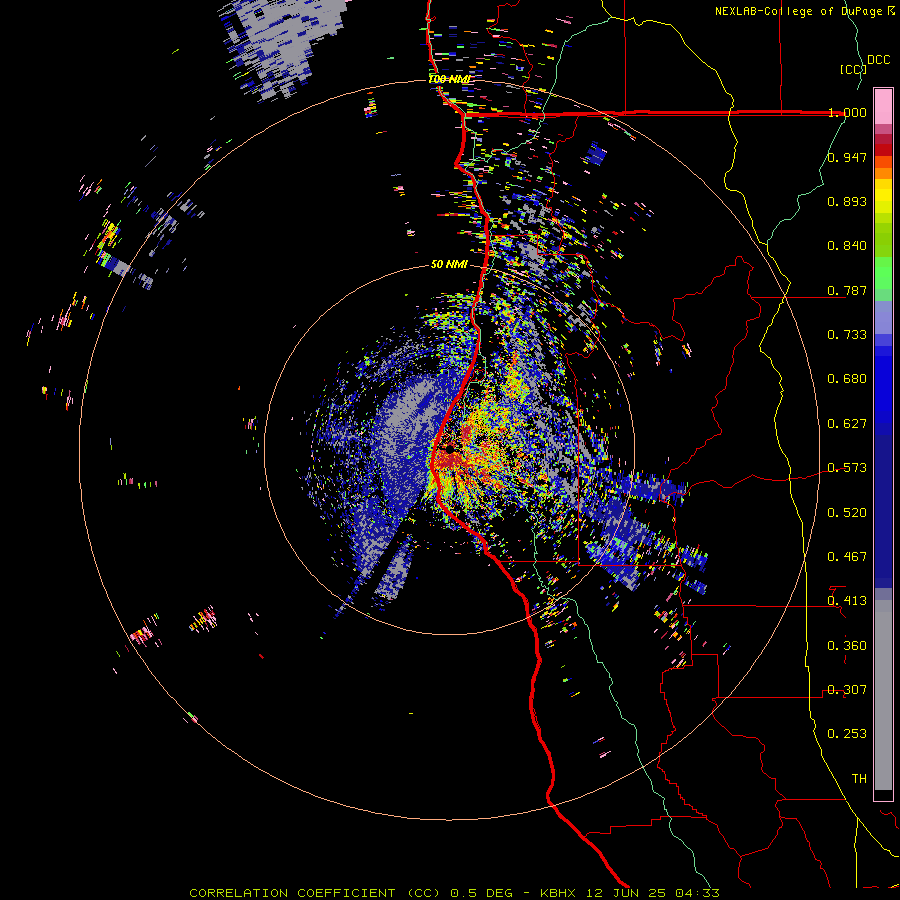Click the 04:33 timestamp
900x900 pixels.
click(696, 893)
